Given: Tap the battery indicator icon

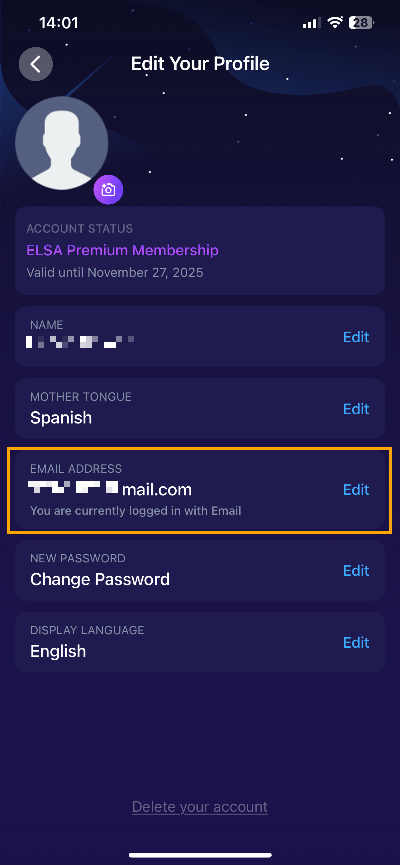Looking at the screenshot, I should point(361,23).
